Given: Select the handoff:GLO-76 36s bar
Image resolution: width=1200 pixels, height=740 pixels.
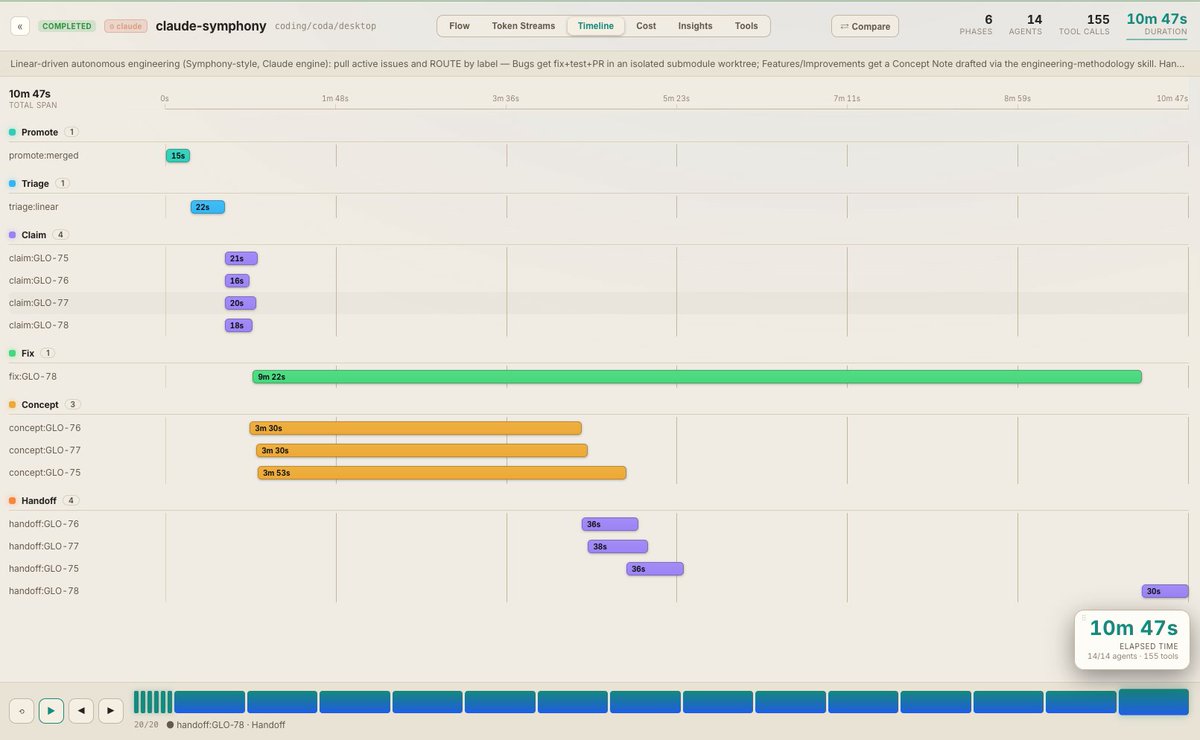Looking at the screenshot, I should click(x=610, y=524).
